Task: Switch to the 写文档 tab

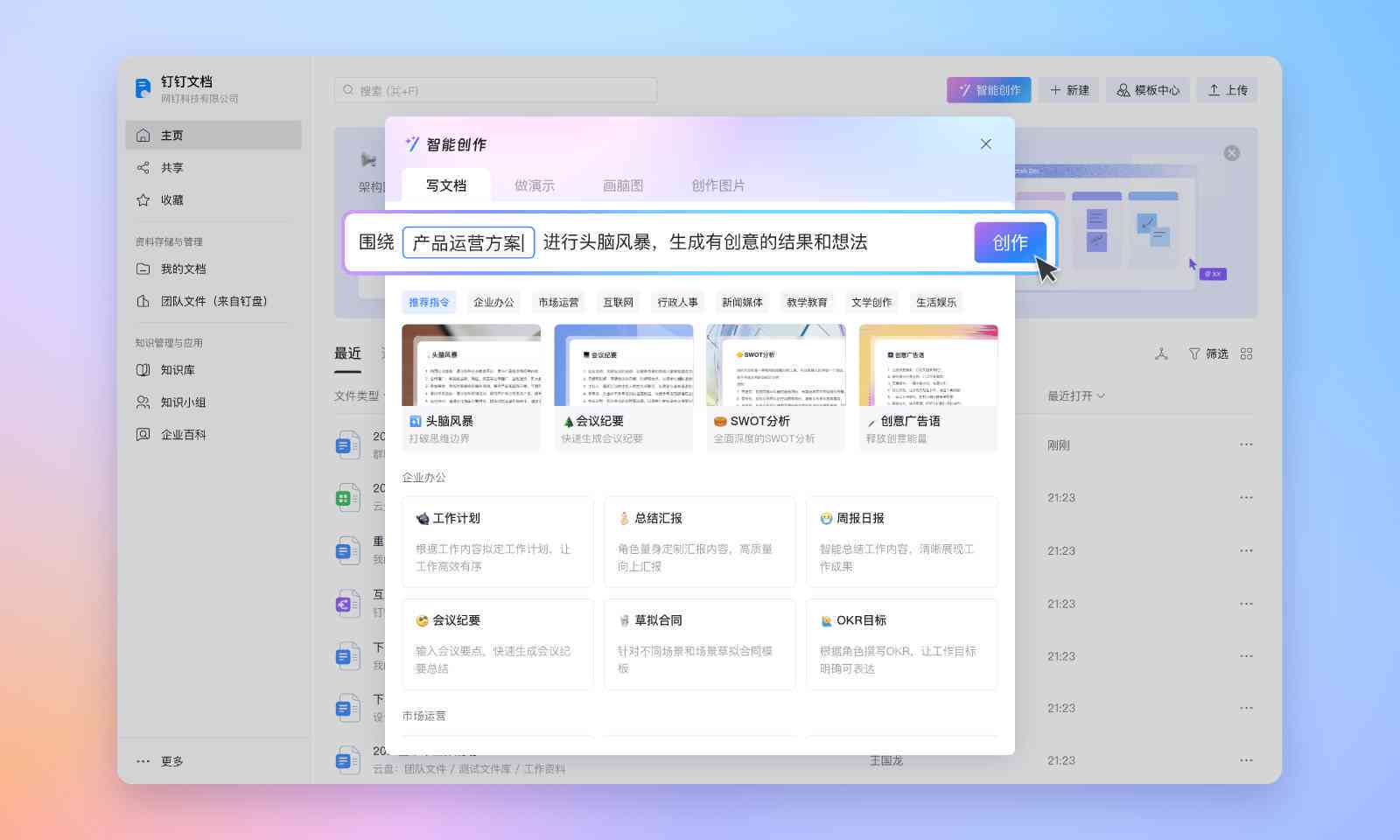Action: coord(446,185)
